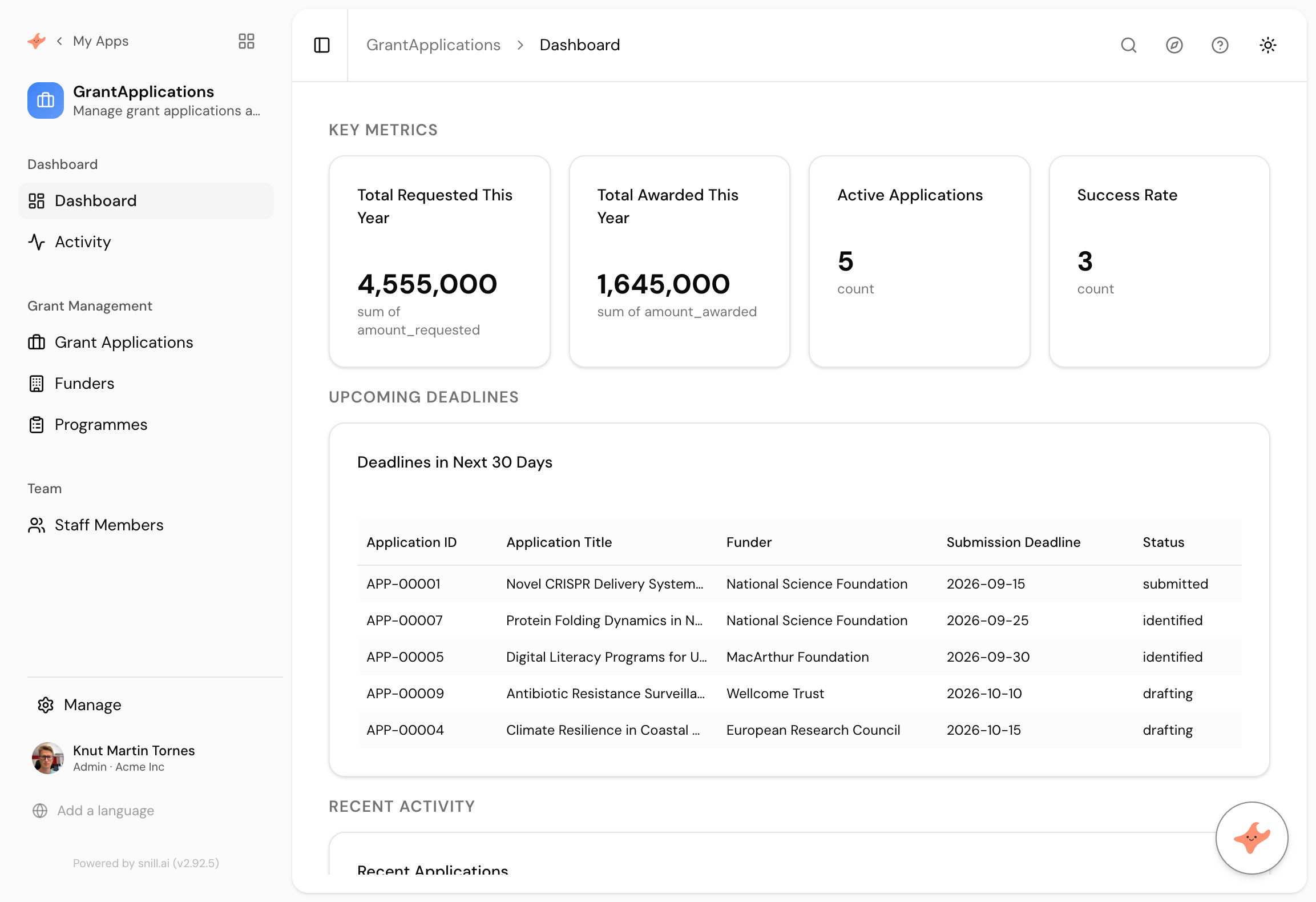Click the Staff Members people icon
Screen dimensions: 1316x902
click(x=37, y=525)
